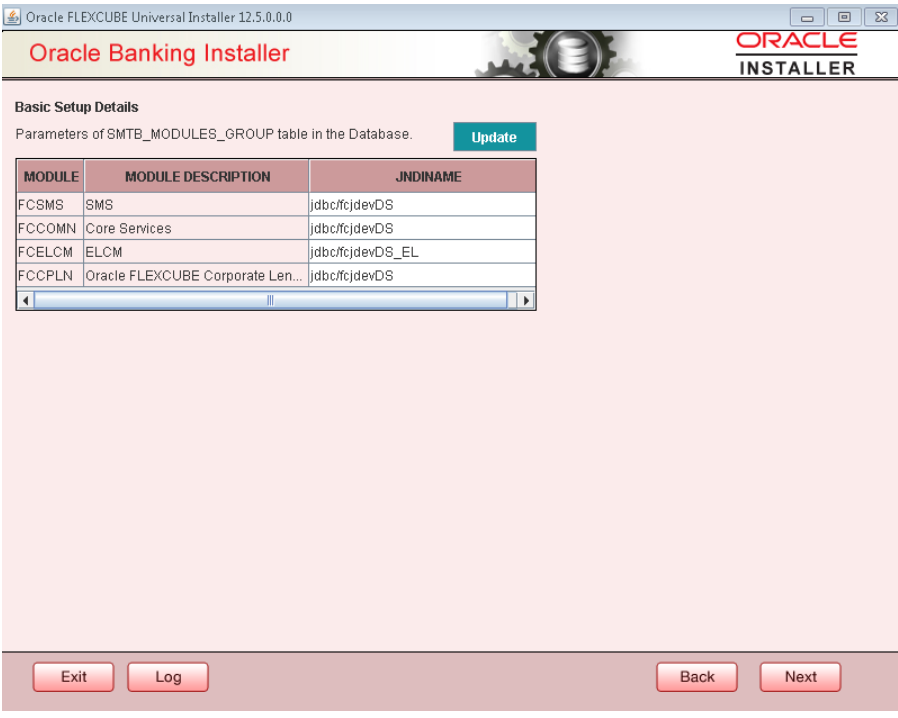This screenshot has width=898, height=718.
Task: Click Oracle FLEXCUBE Corporate Len... description cell
Action: [197, 275]
